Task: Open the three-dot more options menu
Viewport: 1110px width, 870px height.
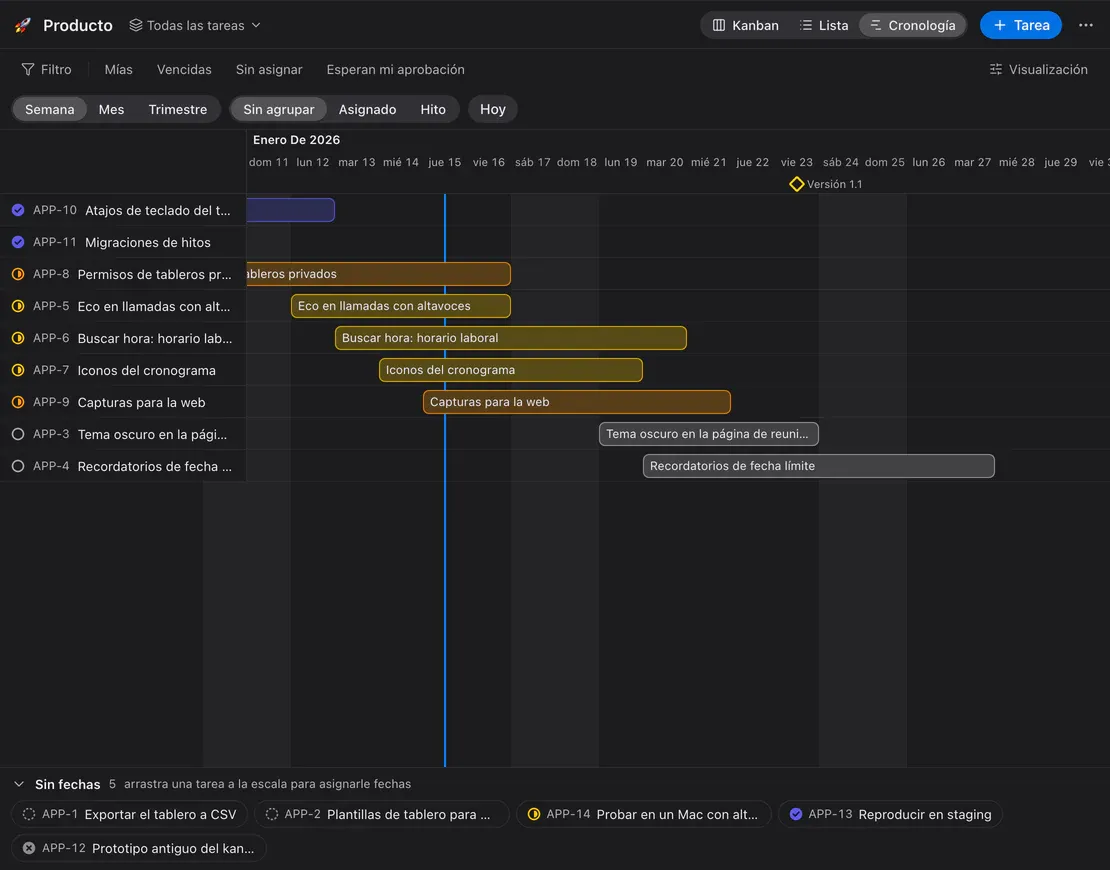Action: pos(1085,25)
